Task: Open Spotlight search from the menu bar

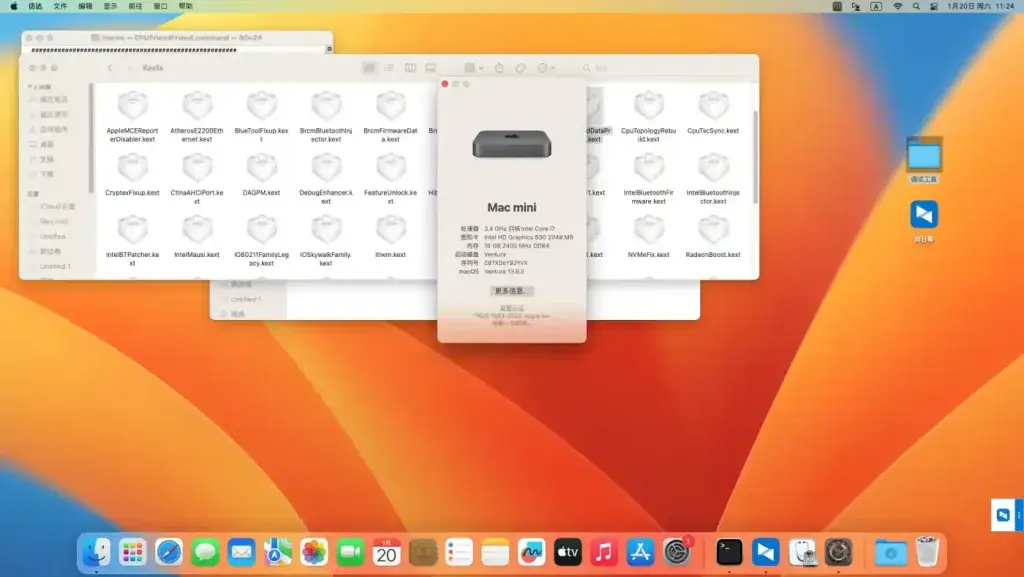Action: click(916, 6)
